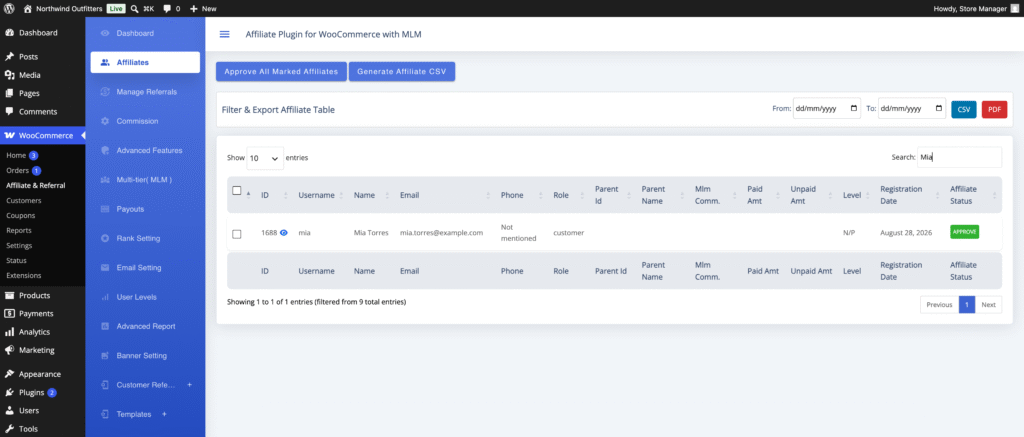
Task: Open the WordPress logo menu
Action: [9, 8]
